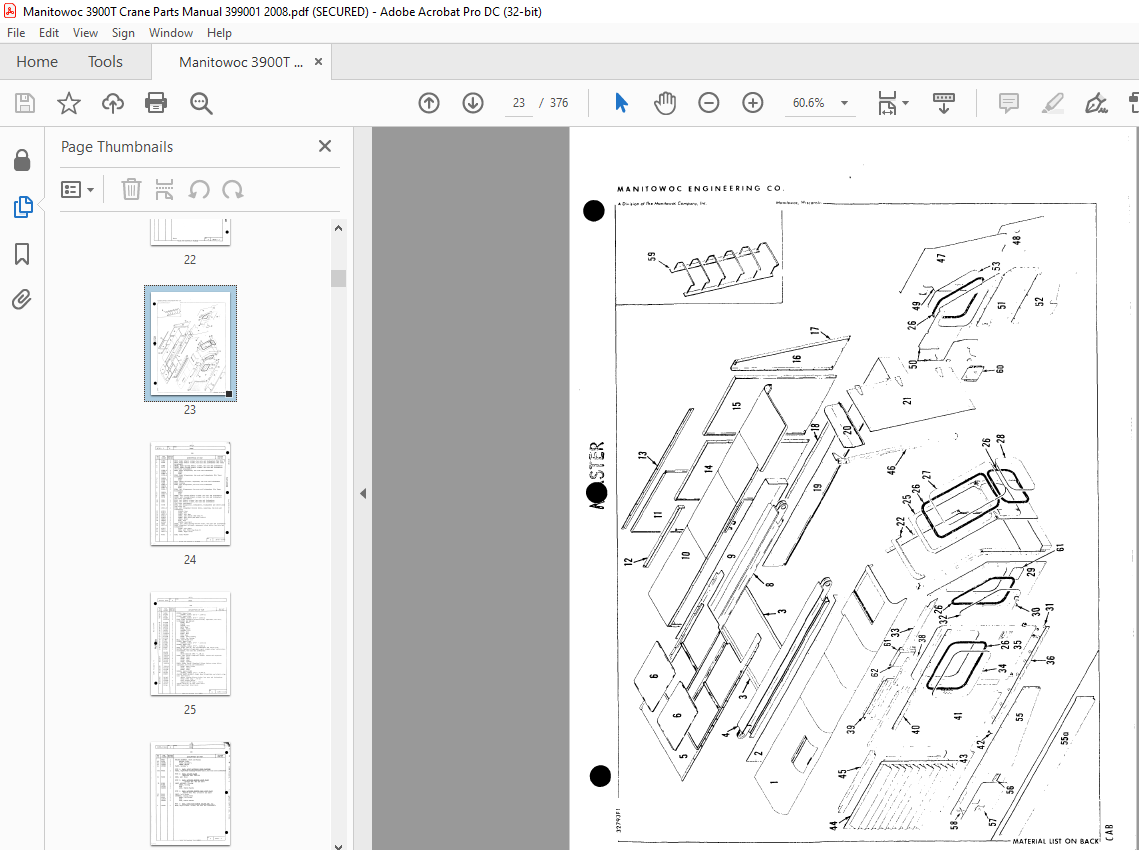The height and width of the screenshot is (850, 1139).
Task: Zoom out with the minus button
Action: click(709, 103)
